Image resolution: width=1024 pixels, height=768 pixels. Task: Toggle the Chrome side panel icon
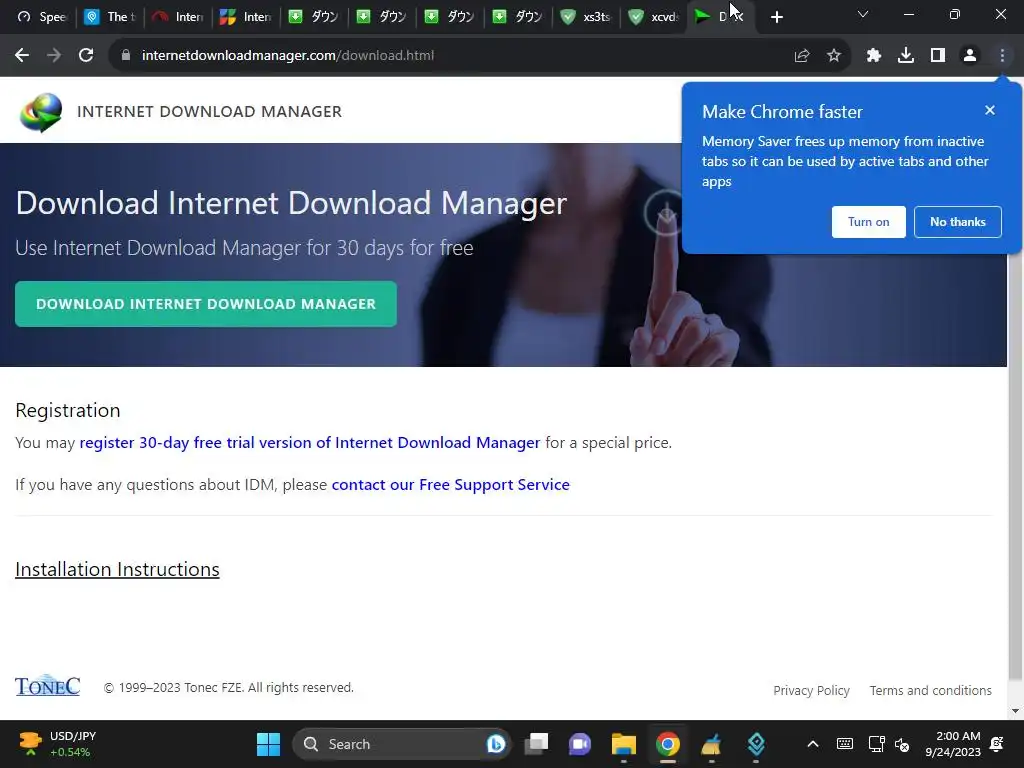point(938,56)
